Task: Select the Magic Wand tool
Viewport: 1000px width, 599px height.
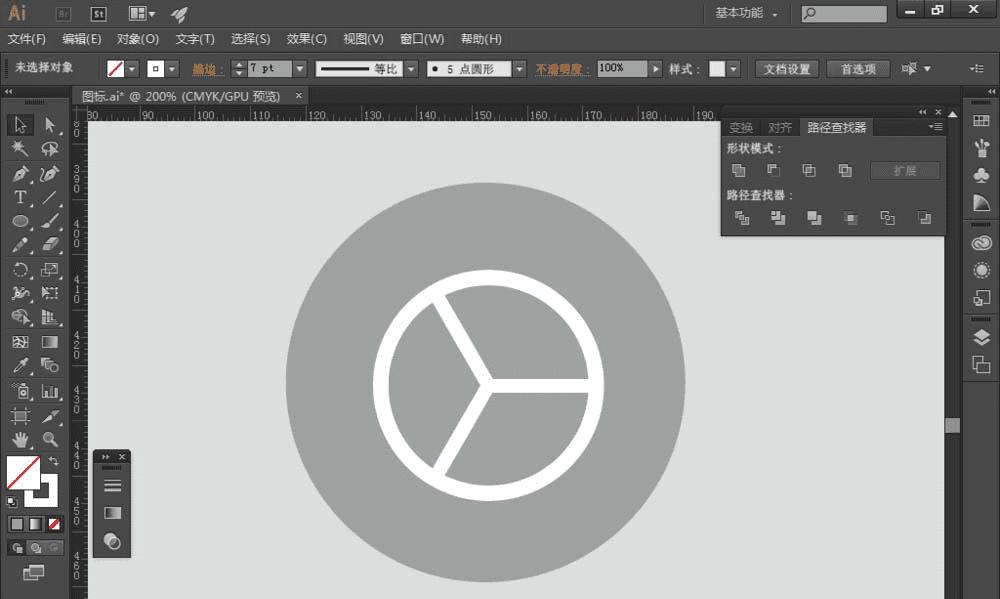Action: (20, 149)
